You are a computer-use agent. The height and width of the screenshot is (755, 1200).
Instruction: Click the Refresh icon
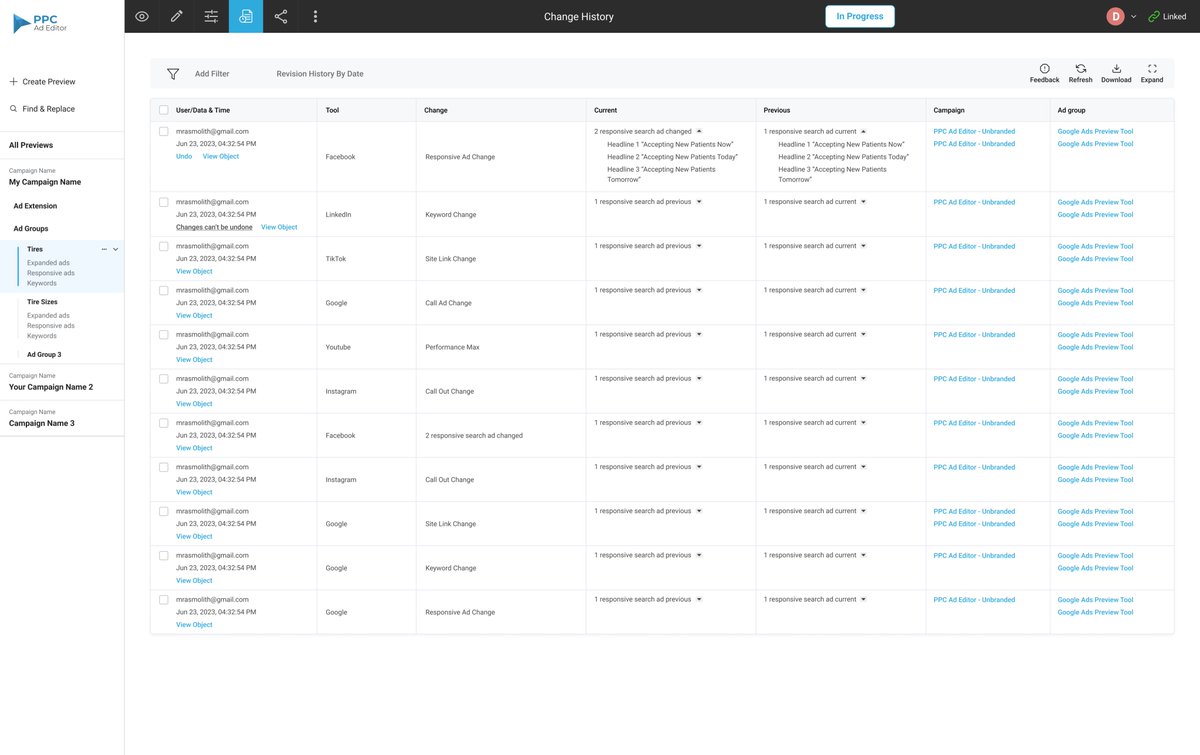(x=1081, y=68)
